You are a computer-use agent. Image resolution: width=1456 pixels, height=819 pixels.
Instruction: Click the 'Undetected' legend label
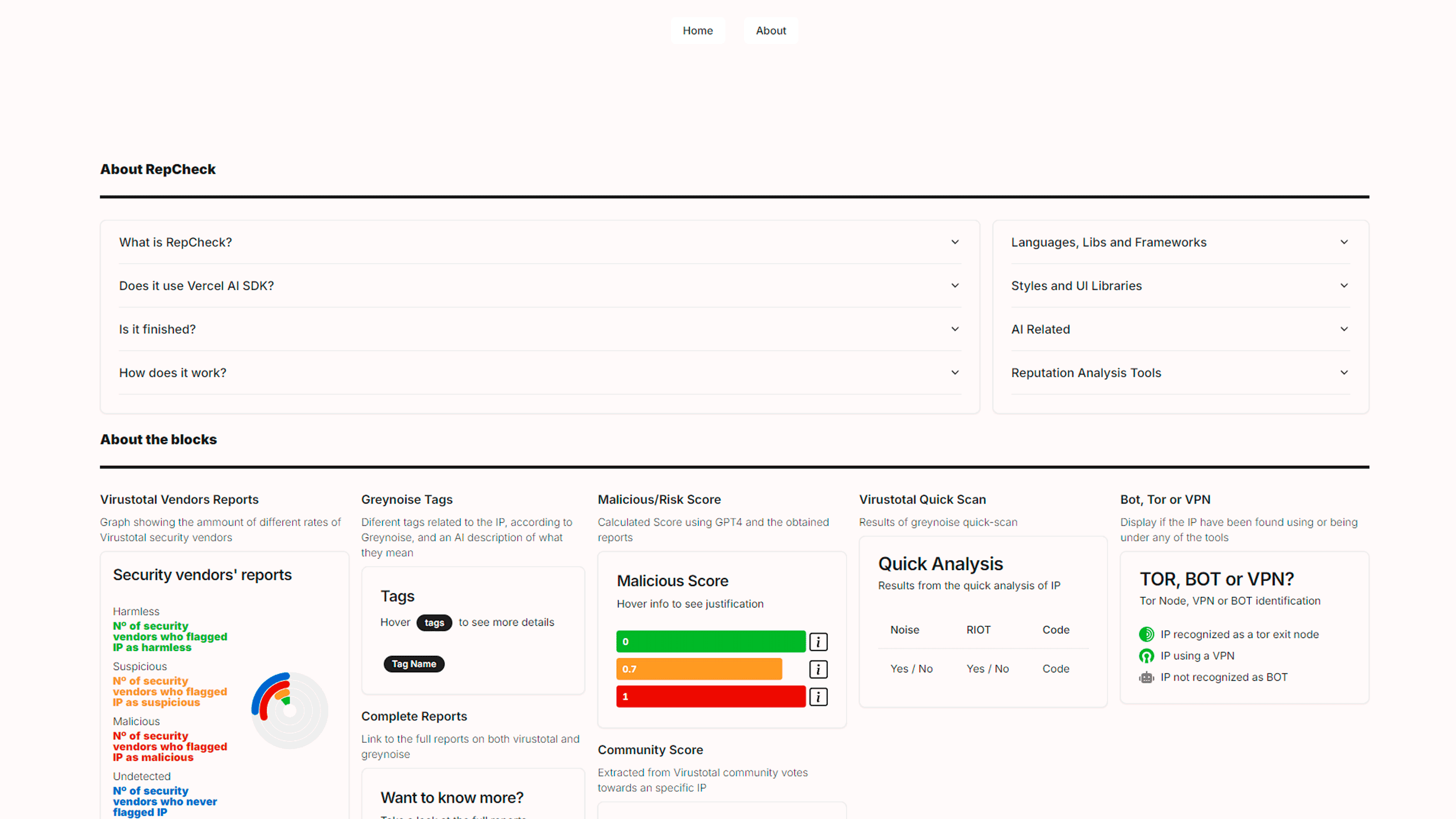(141, 777)
